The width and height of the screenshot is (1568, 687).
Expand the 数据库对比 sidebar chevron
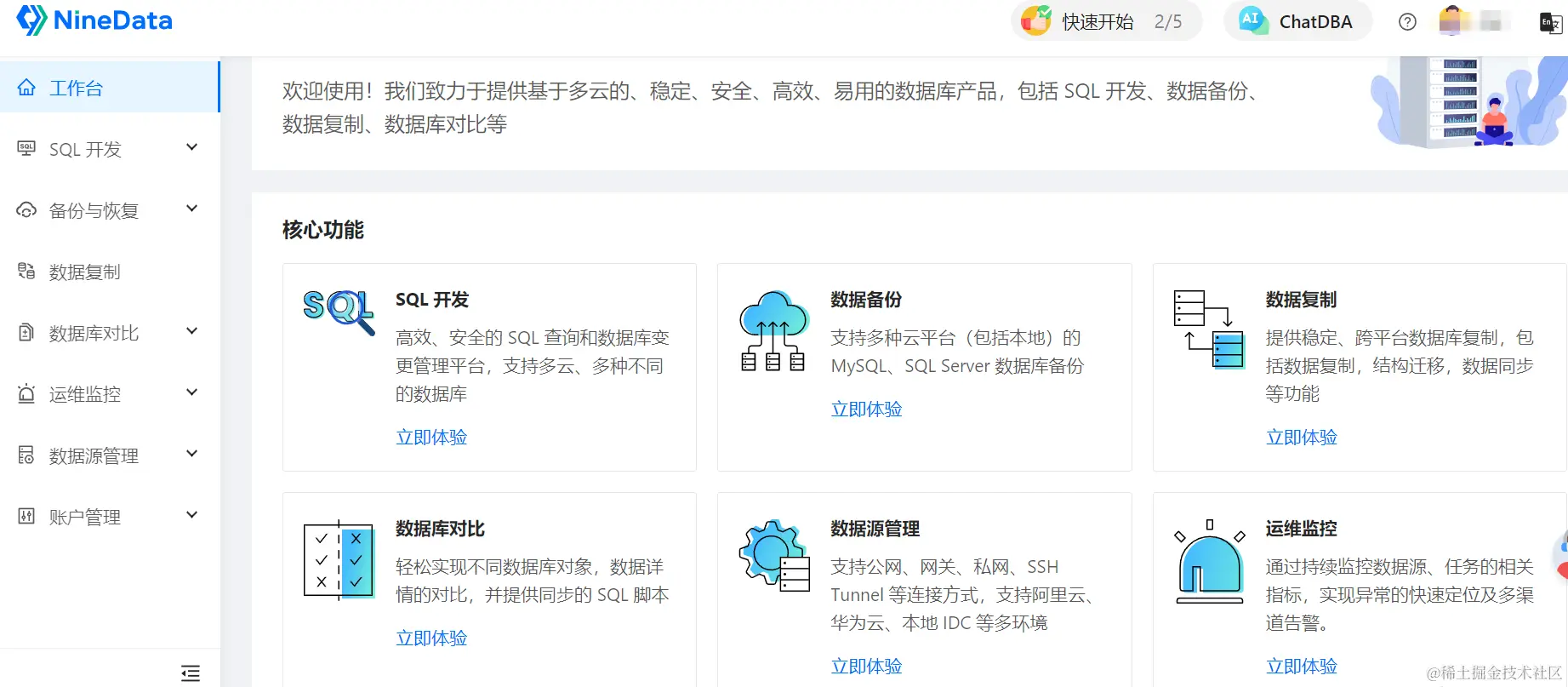[x=192, y=331]
